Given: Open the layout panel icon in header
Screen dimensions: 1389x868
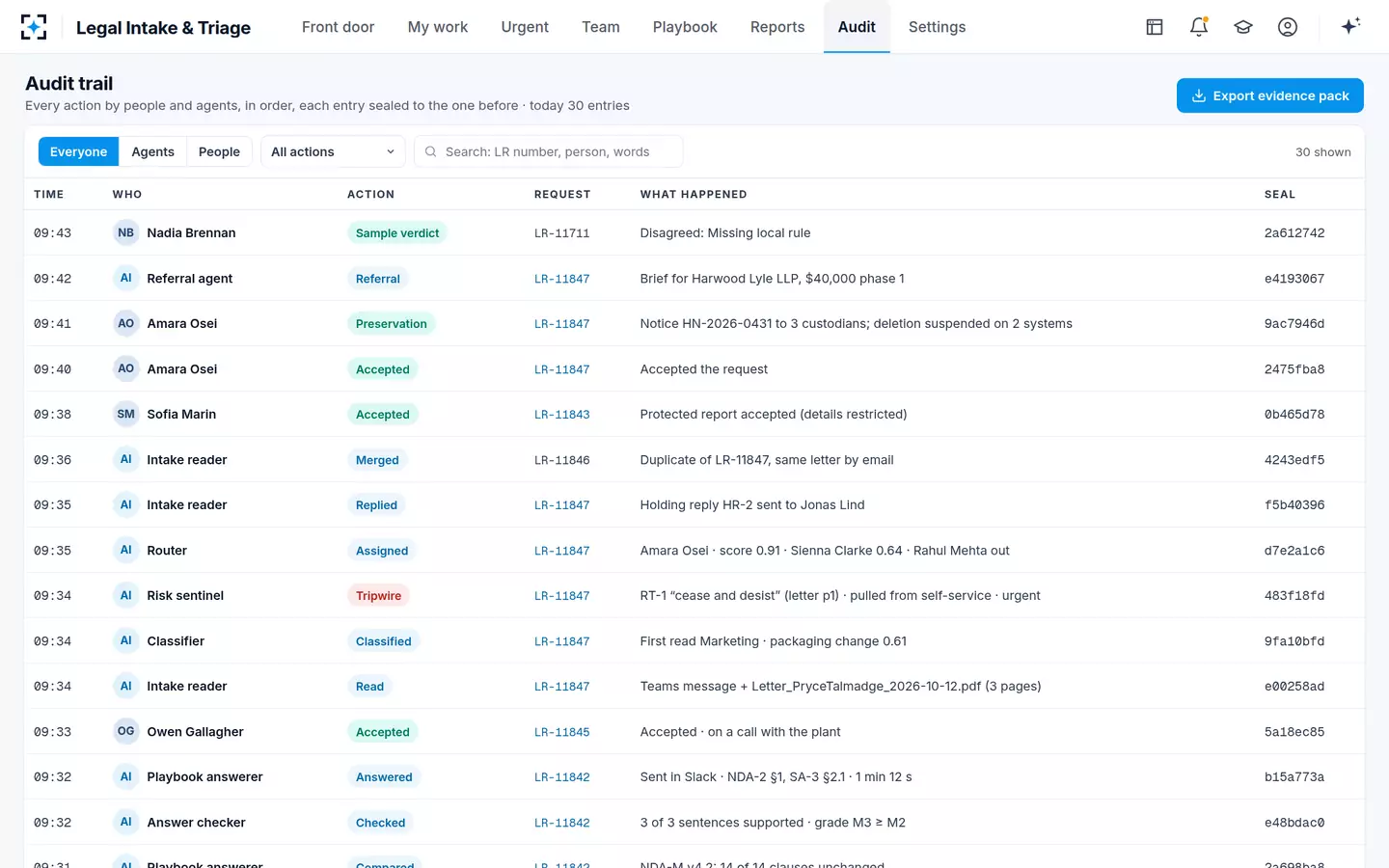Looking at the screenshot, I should click(1155, 27).
